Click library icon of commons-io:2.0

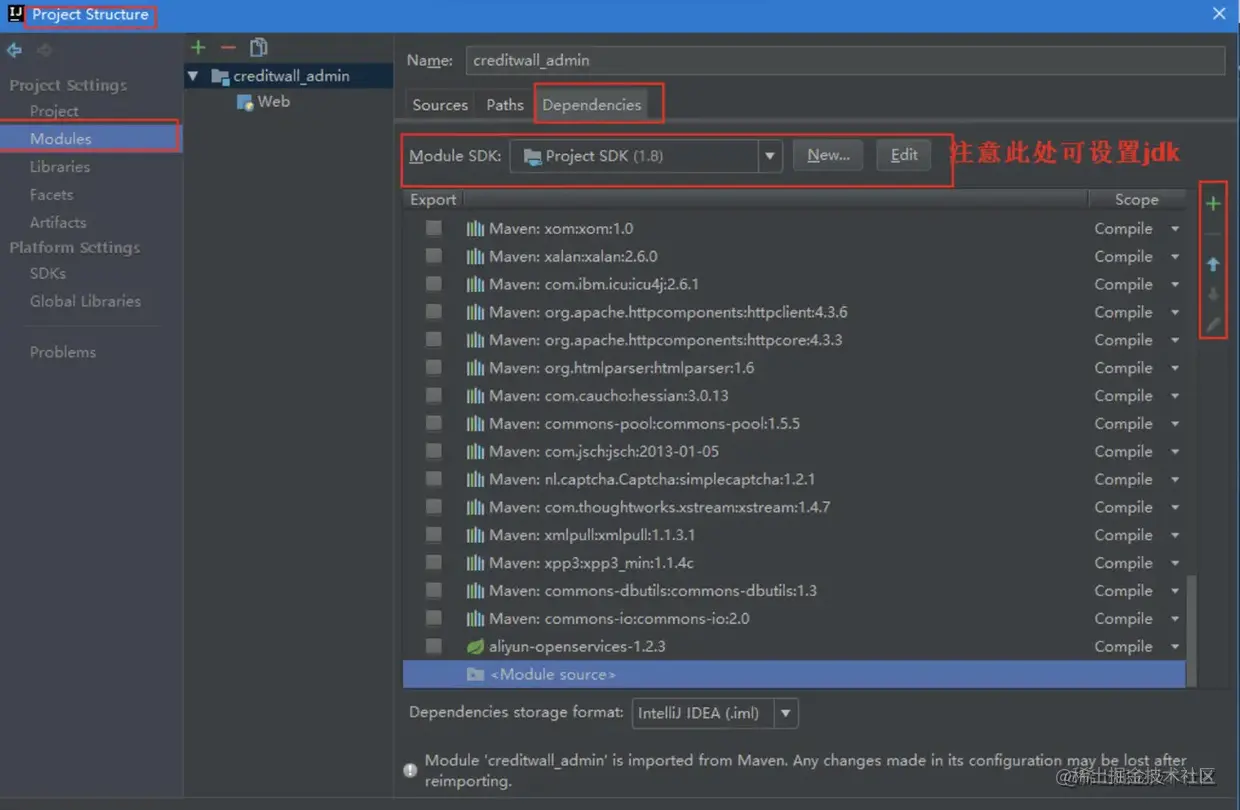point(475,619)
